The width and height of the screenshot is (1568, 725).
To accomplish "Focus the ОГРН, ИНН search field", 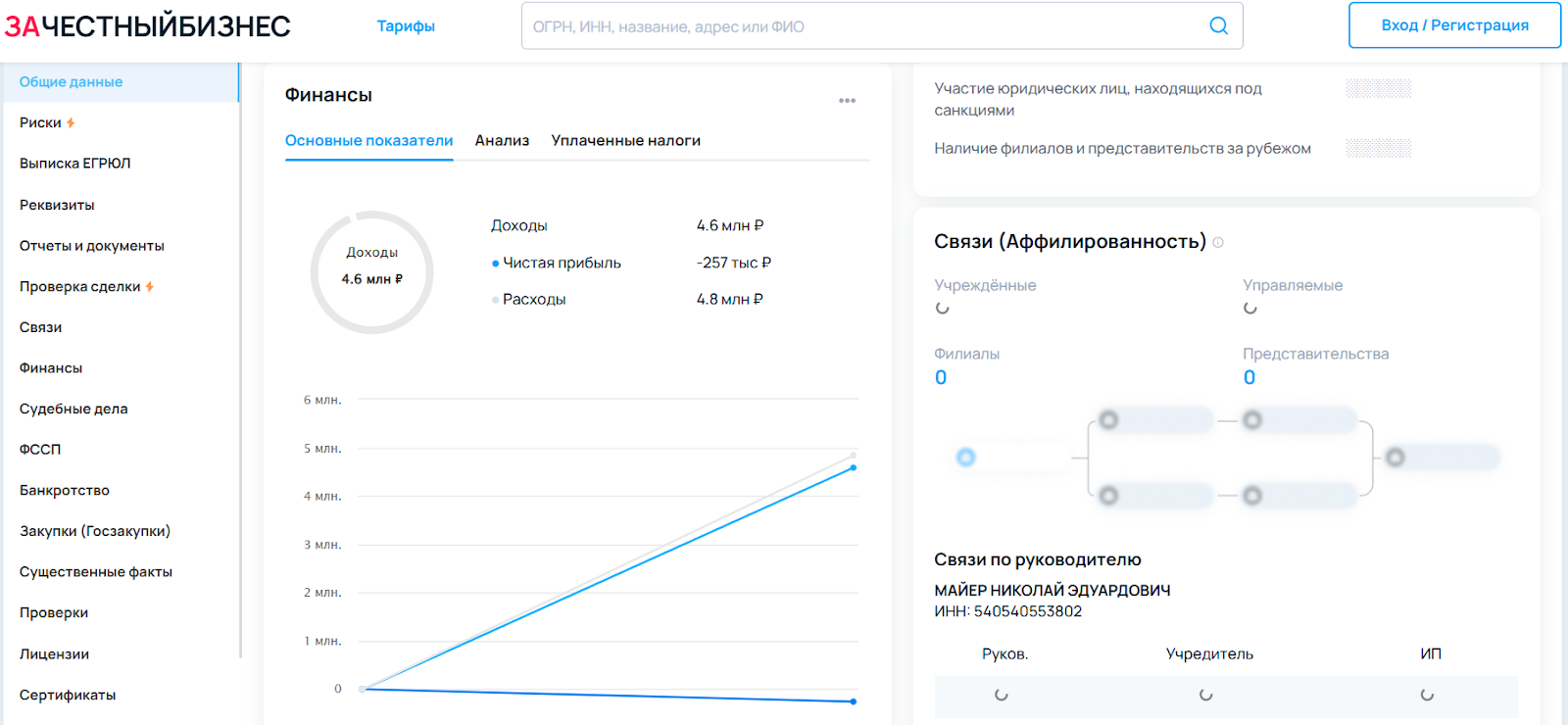I will 862,26.
